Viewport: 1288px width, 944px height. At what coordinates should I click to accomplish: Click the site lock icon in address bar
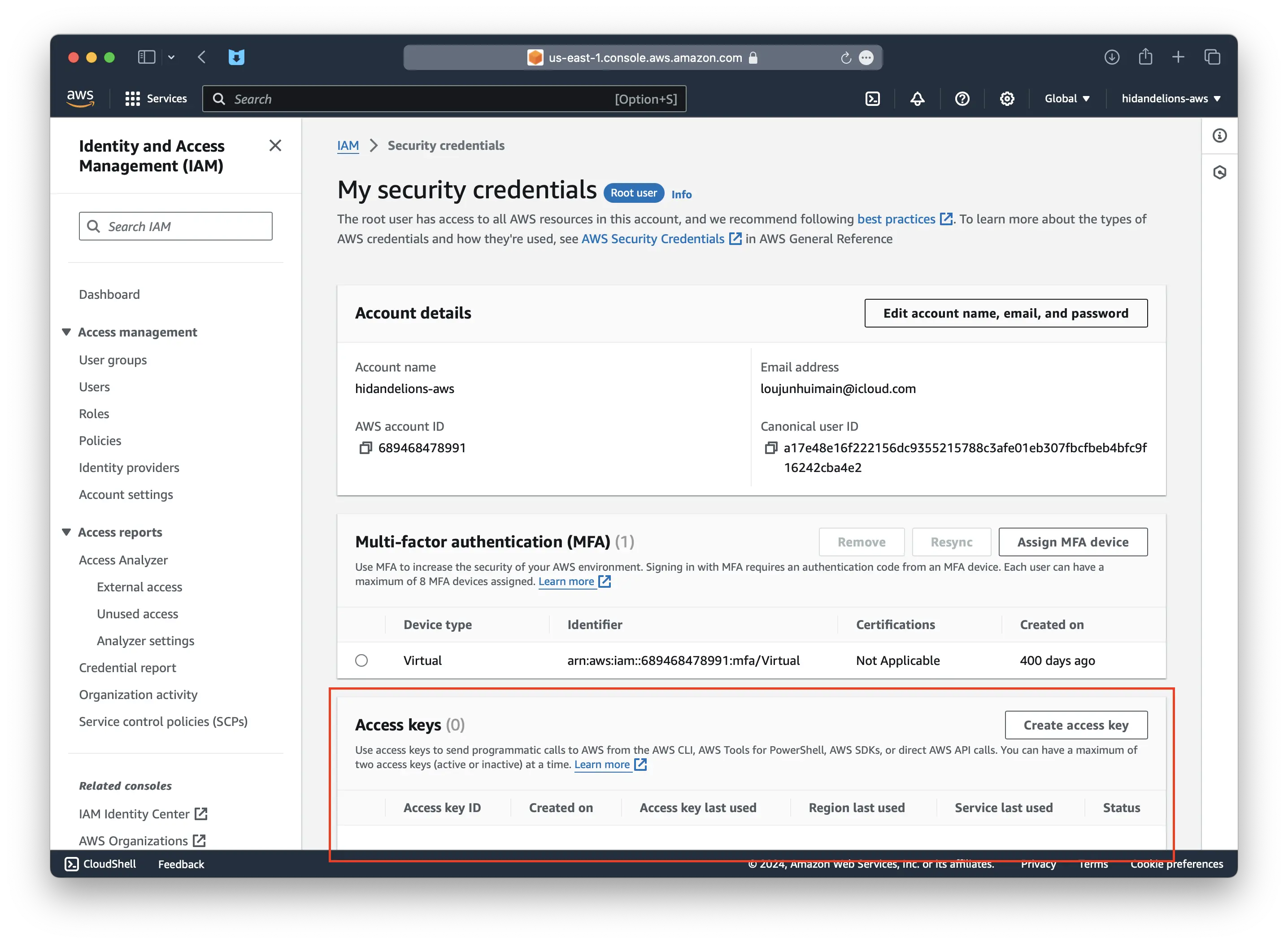(753, 58)
